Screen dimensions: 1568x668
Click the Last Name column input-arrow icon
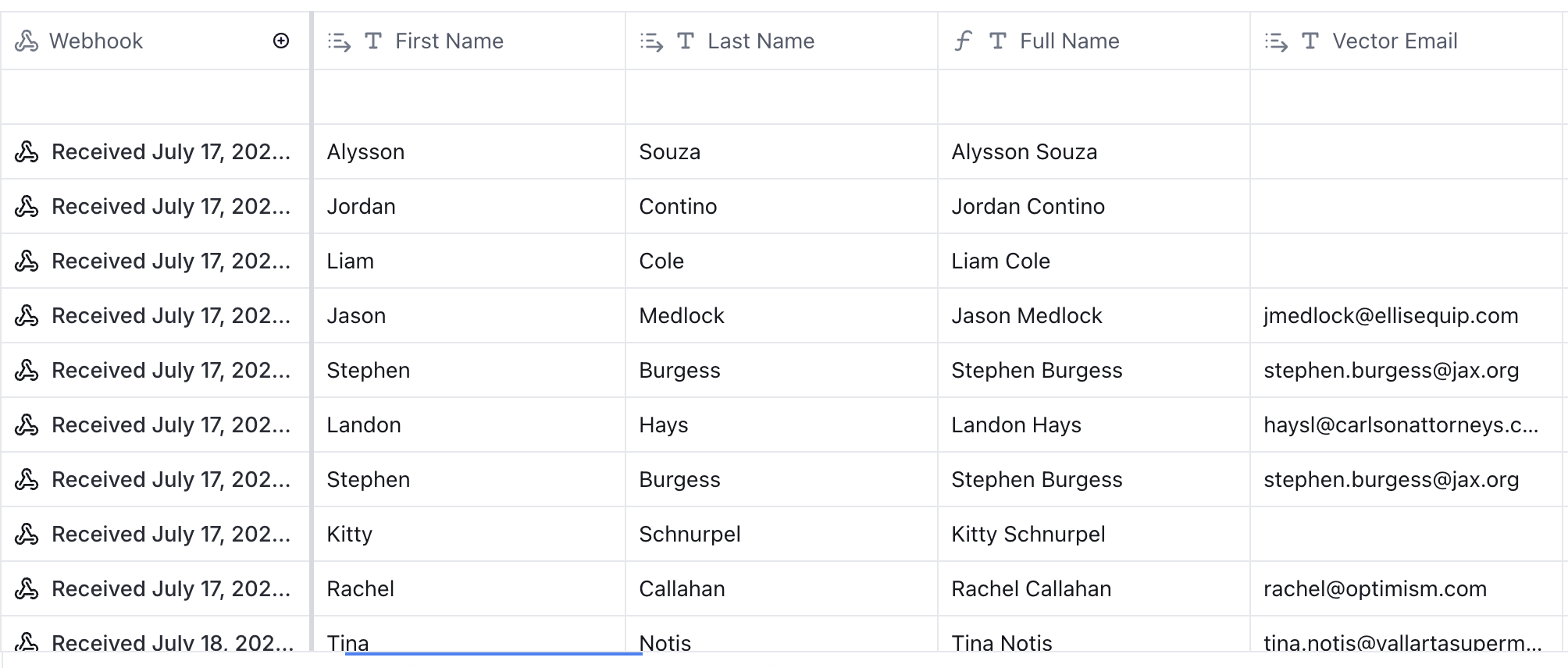pos(651,41)
